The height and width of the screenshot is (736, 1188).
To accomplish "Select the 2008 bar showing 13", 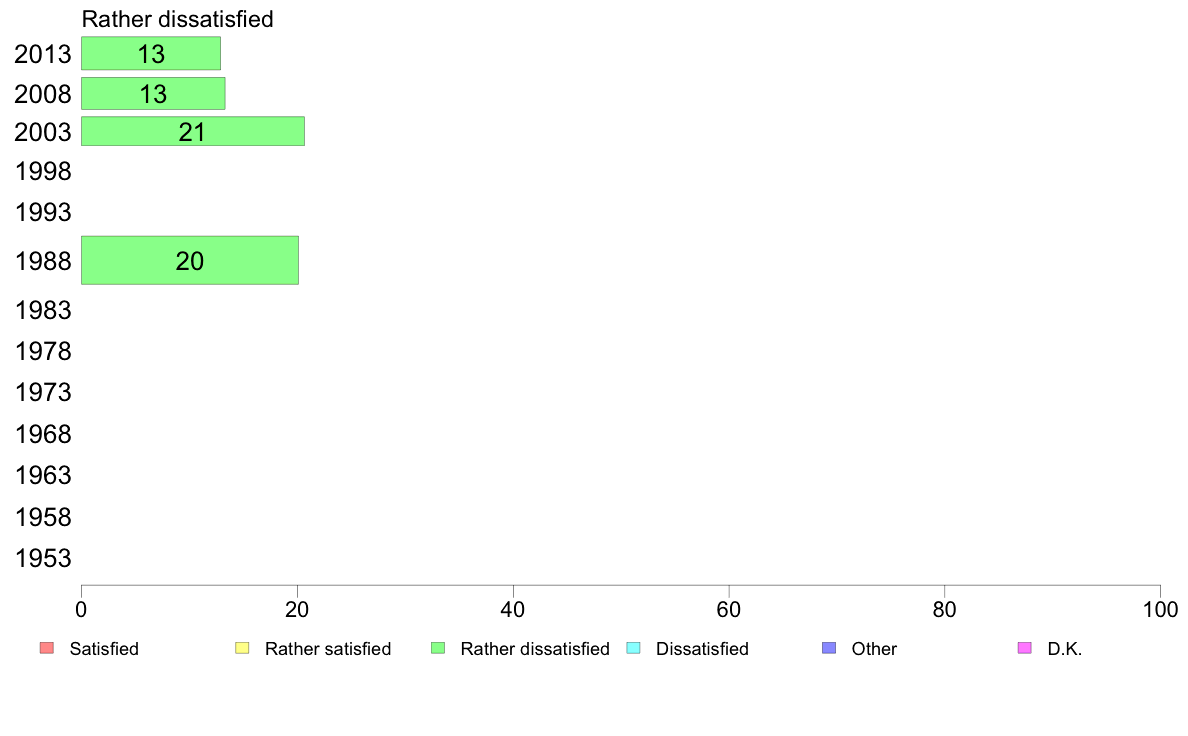I will tap(153, 94).
